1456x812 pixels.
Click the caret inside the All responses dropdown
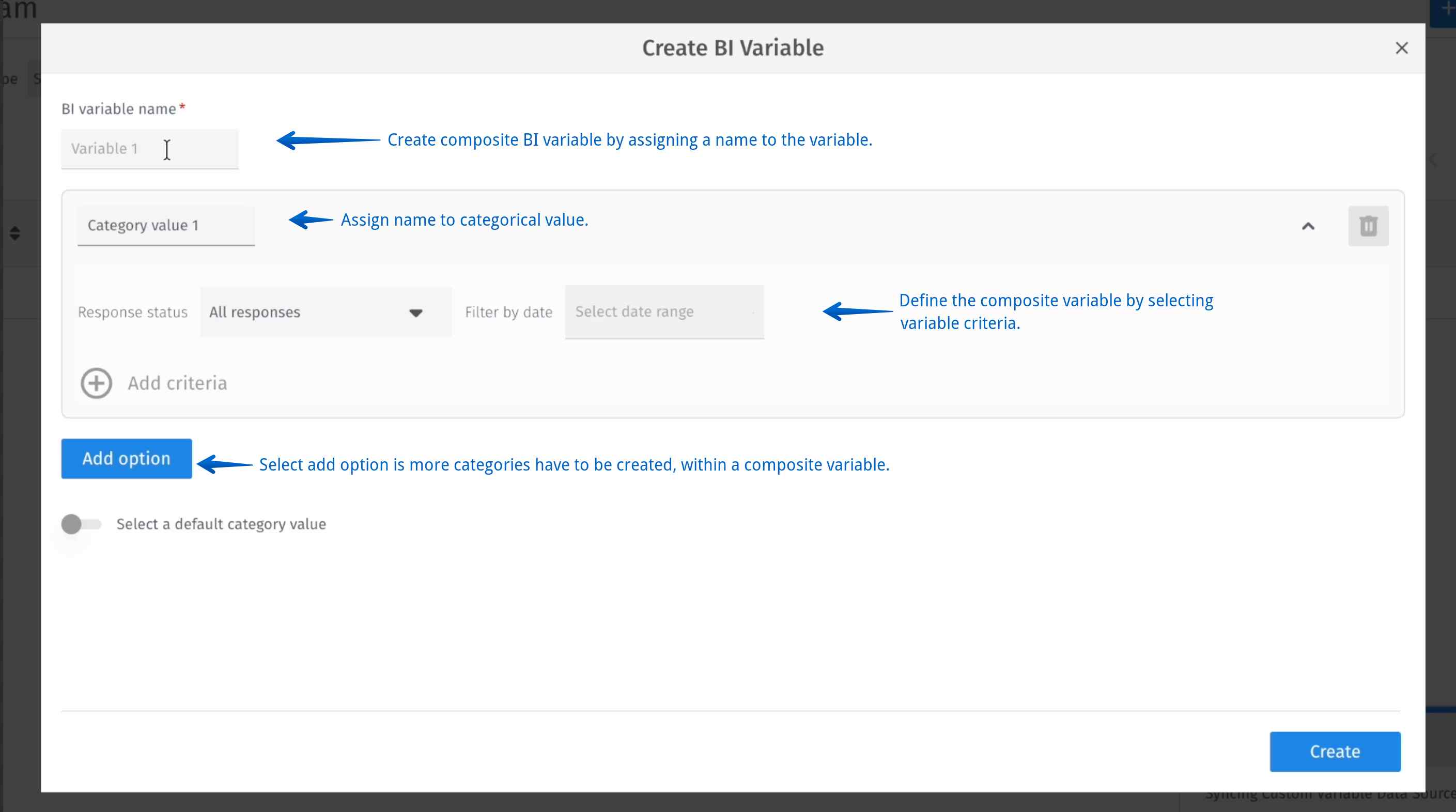pos(415,313)
